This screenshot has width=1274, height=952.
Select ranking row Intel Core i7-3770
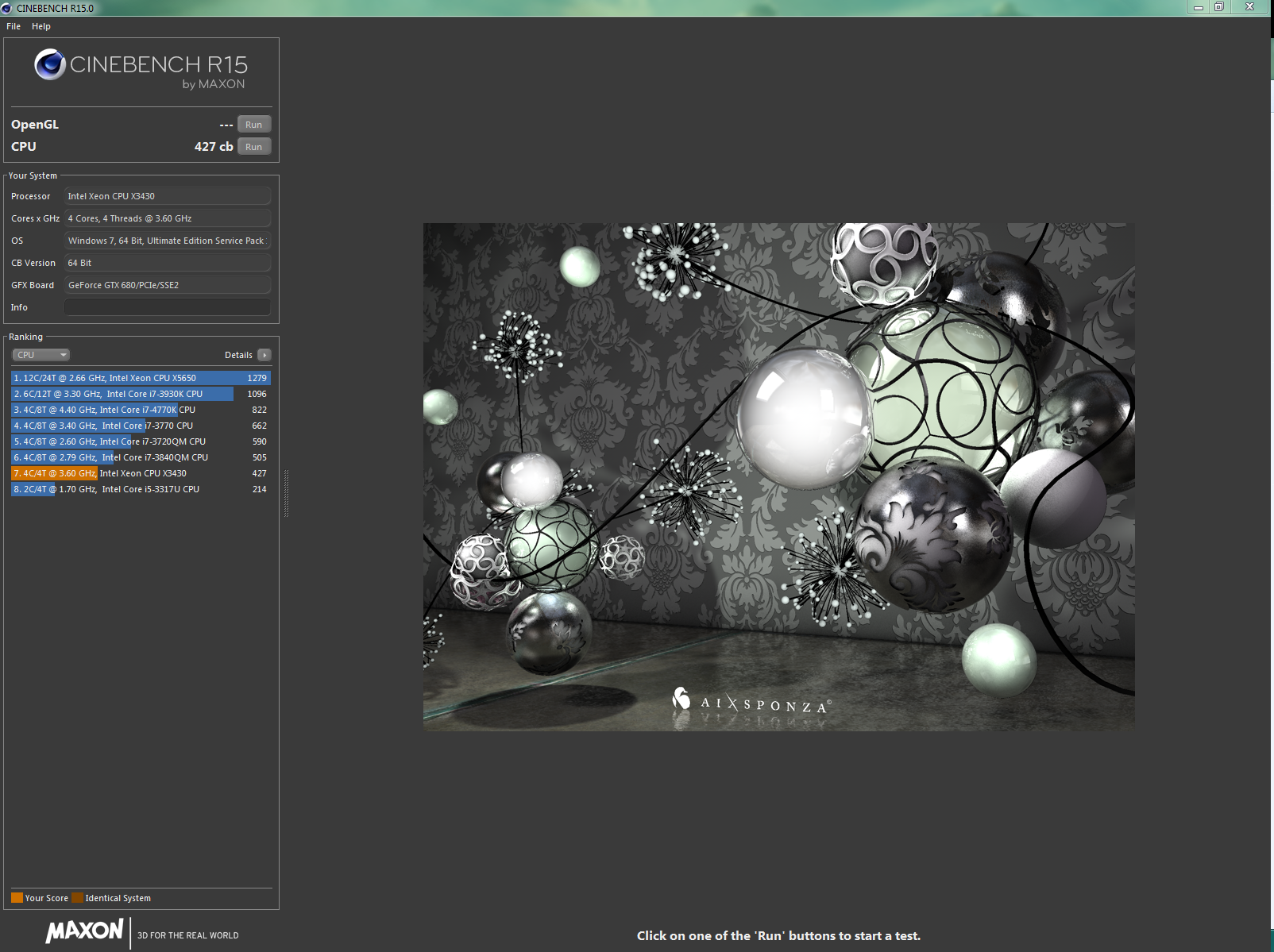coord(141,426)
